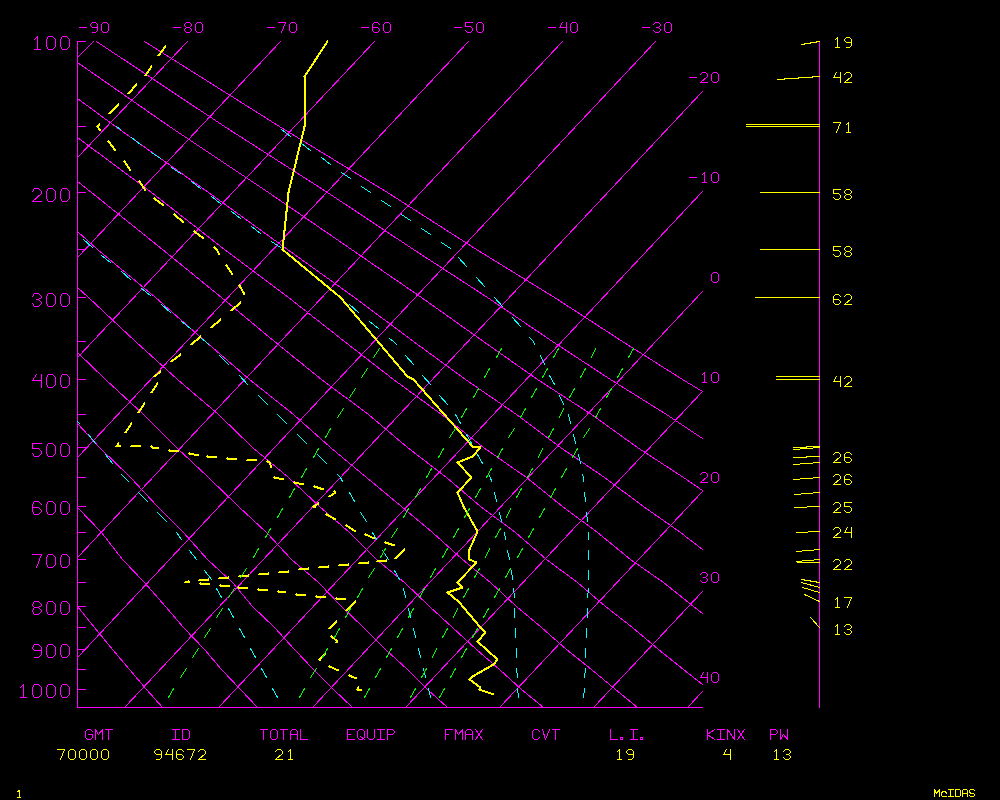Click the GMT label below the chart
The image size is (1000, 800).
[x=98, y=735]
